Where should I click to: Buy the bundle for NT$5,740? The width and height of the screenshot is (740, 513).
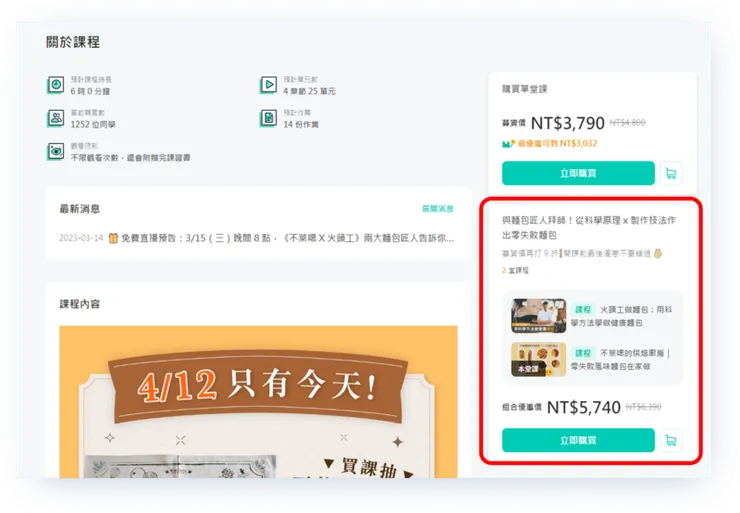(x=578, y=440)
